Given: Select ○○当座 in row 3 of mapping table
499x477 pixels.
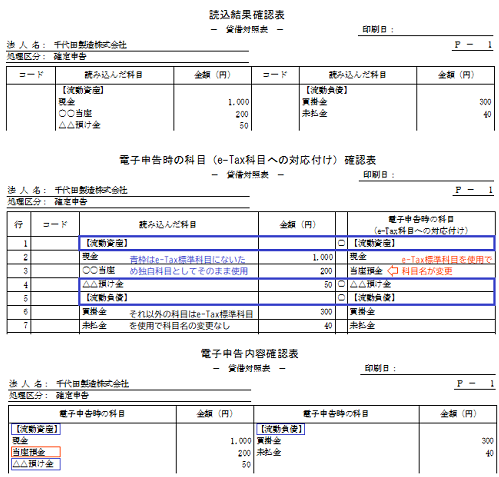Looking at the screenshot, I should (x=99, y=270).
